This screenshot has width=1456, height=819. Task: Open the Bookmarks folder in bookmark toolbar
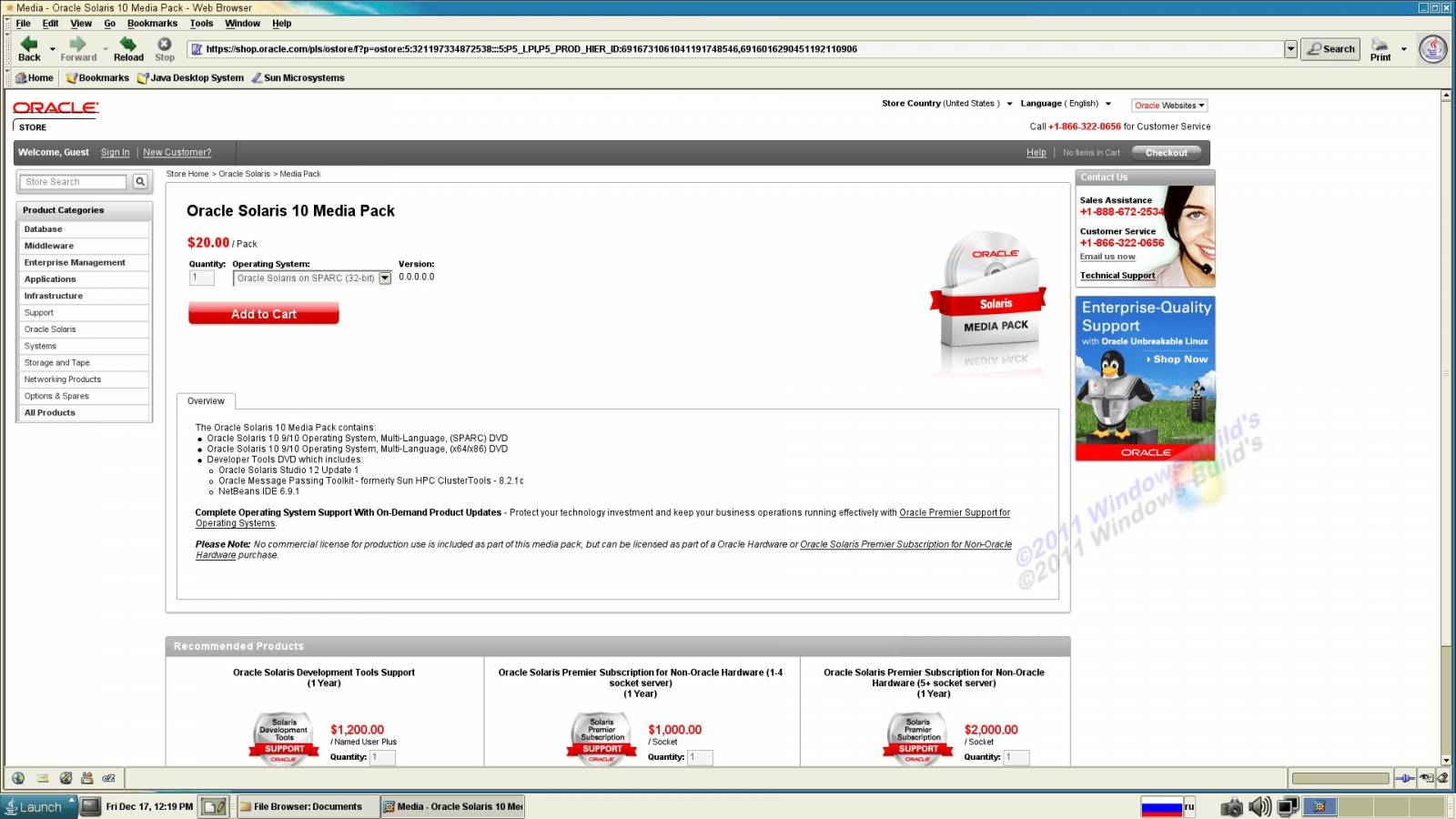tap(97, 78)
